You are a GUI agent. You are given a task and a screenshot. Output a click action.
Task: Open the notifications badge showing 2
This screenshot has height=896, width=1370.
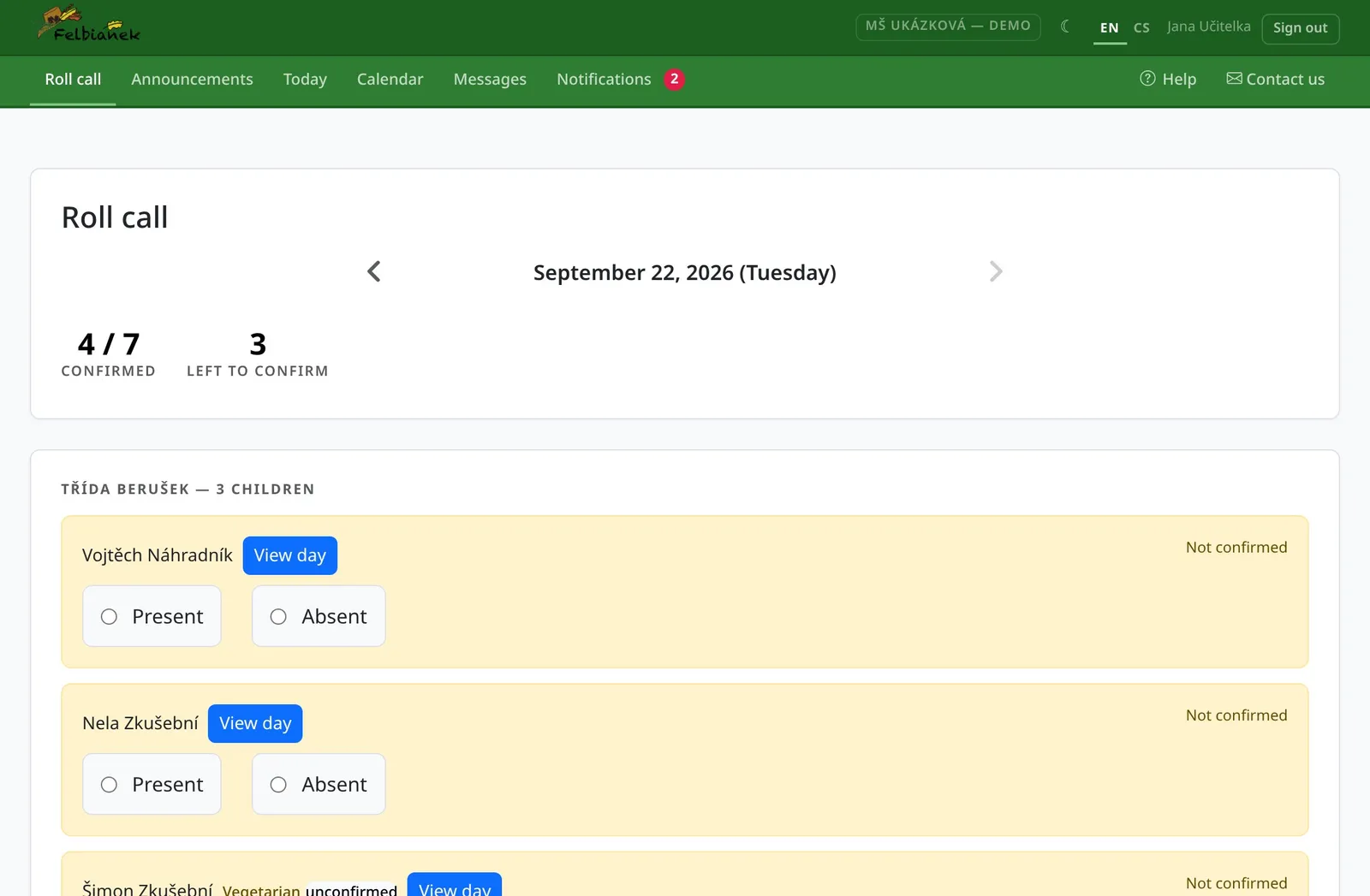tap(674, 80)
